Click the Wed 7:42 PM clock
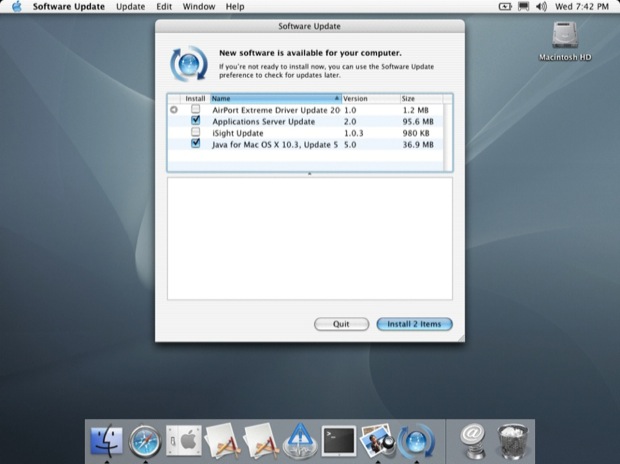Screen dimensions: 620x464 click(582, 7)
